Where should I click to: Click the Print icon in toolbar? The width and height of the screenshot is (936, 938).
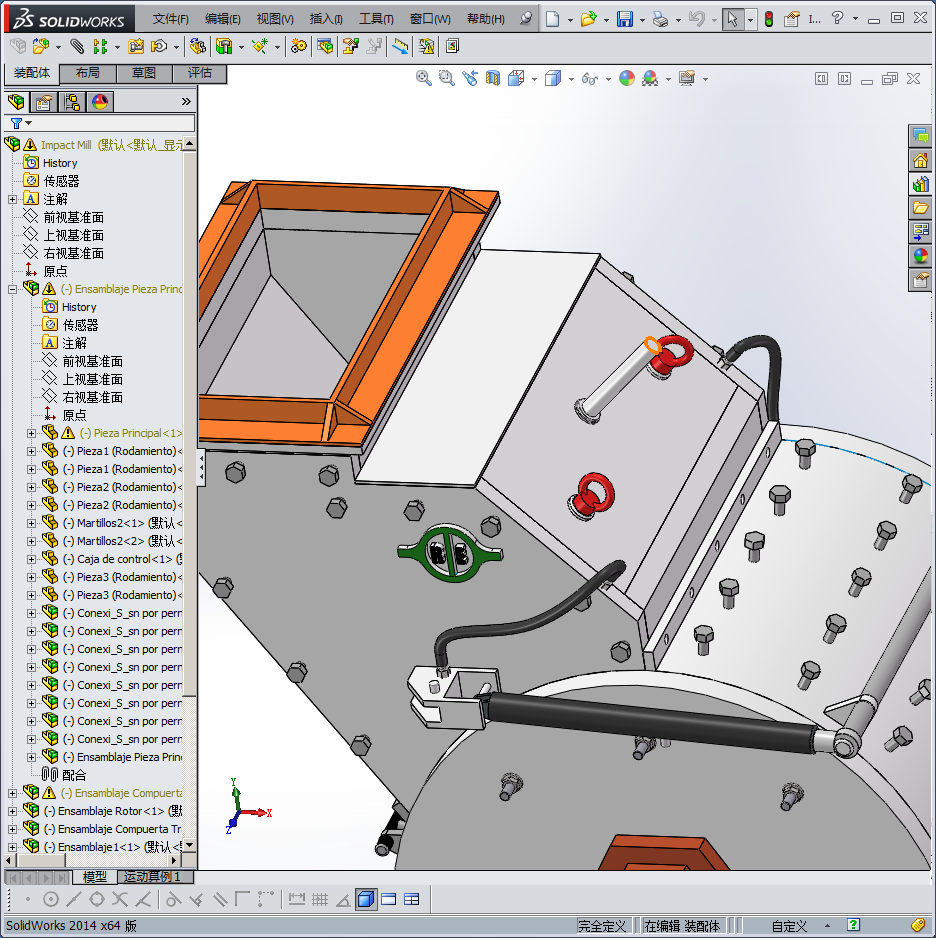660,19
